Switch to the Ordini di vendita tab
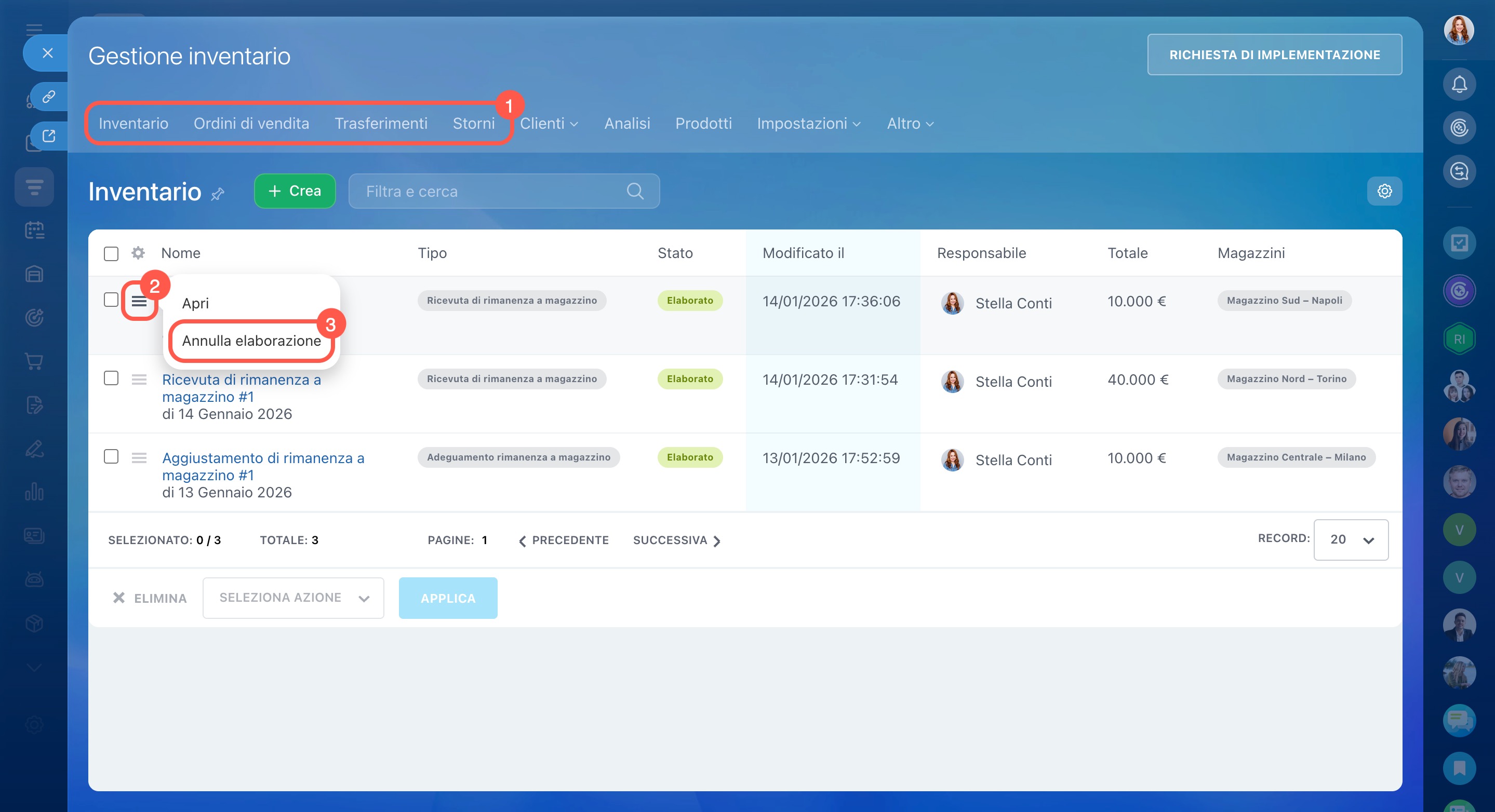Screen dimensions: 1495x812 coord(251,124)
